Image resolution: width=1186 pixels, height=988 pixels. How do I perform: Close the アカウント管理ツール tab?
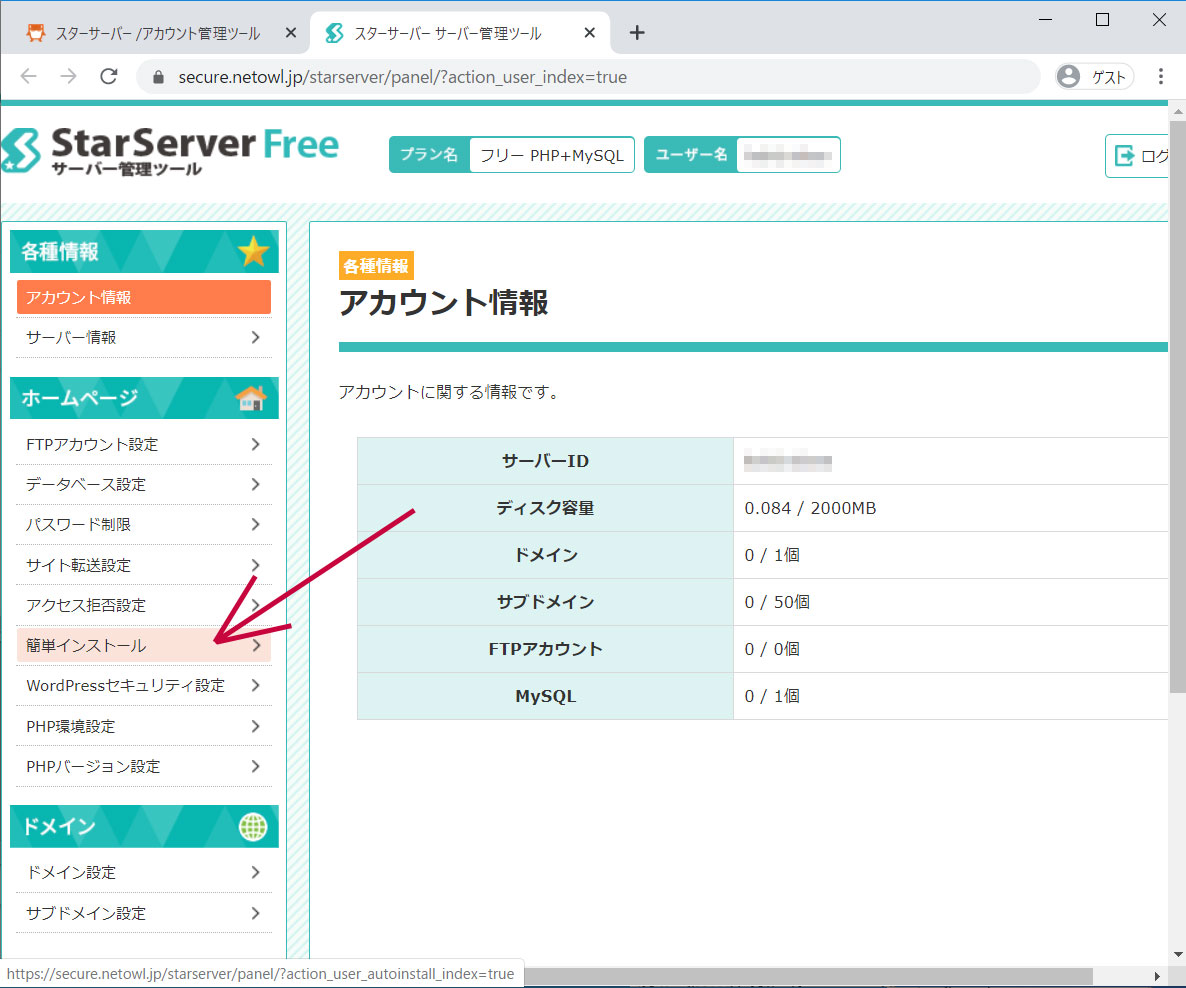[x=290, y=33]
